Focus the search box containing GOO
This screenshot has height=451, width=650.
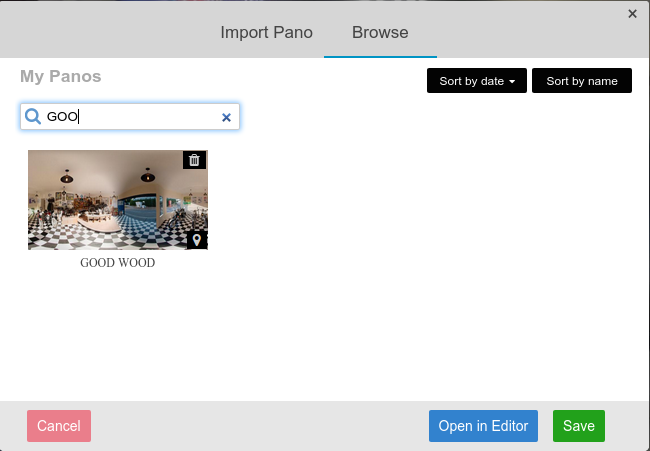coord(130,116)
